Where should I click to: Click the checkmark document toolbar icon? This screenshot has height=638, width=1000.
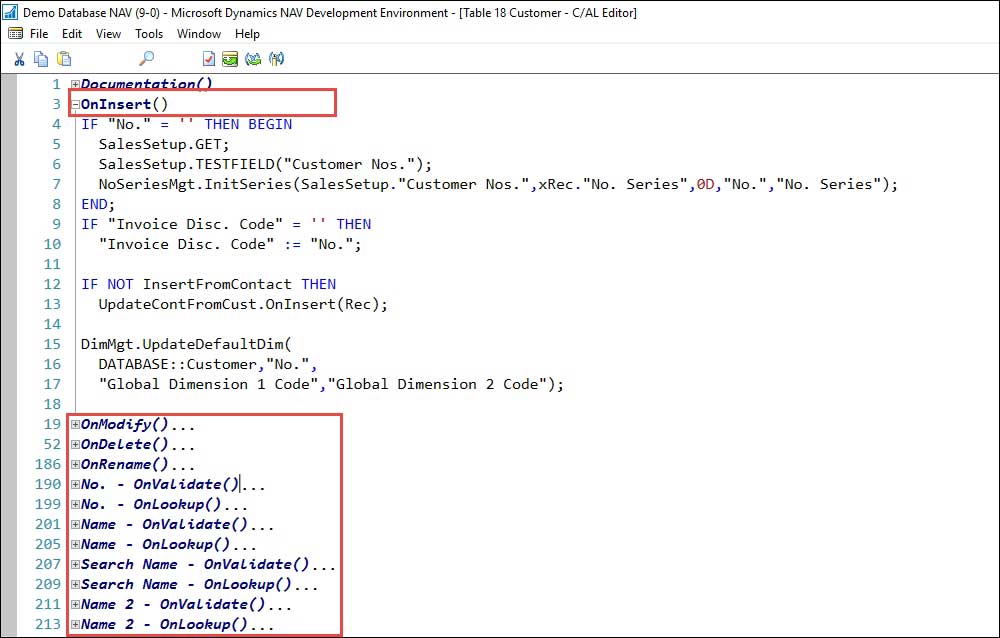pos(209,59)
